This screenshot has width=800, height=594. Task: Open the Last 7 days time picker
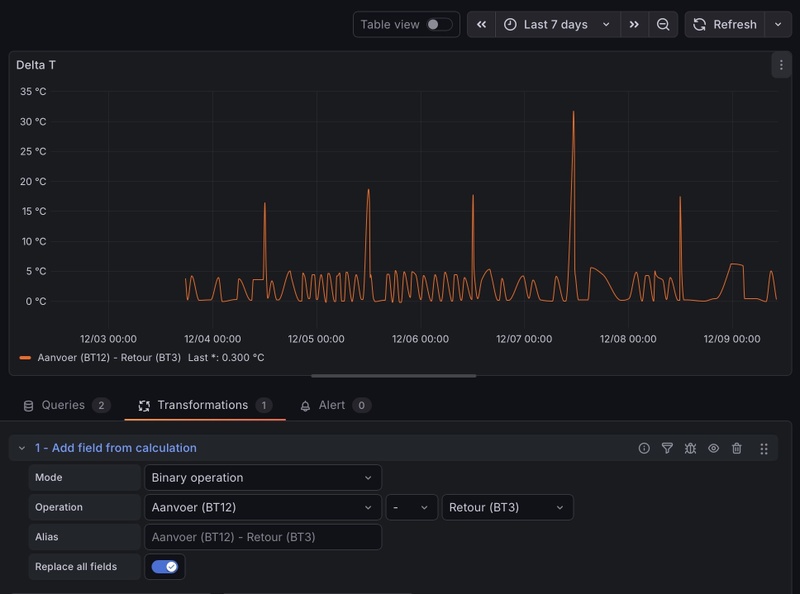coord(557,24)
